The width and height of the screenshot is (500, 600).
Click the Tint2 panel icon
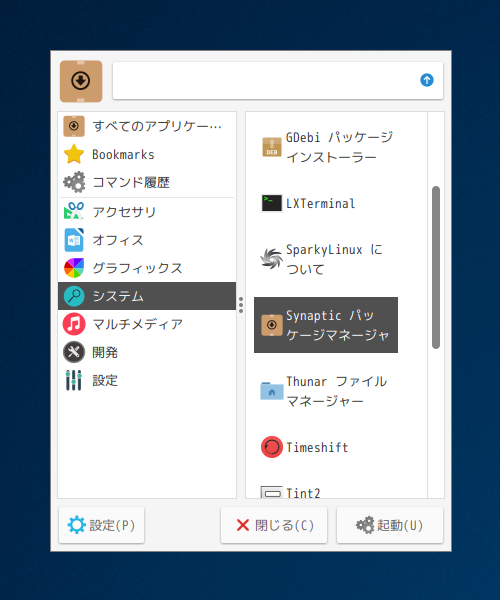272,492
